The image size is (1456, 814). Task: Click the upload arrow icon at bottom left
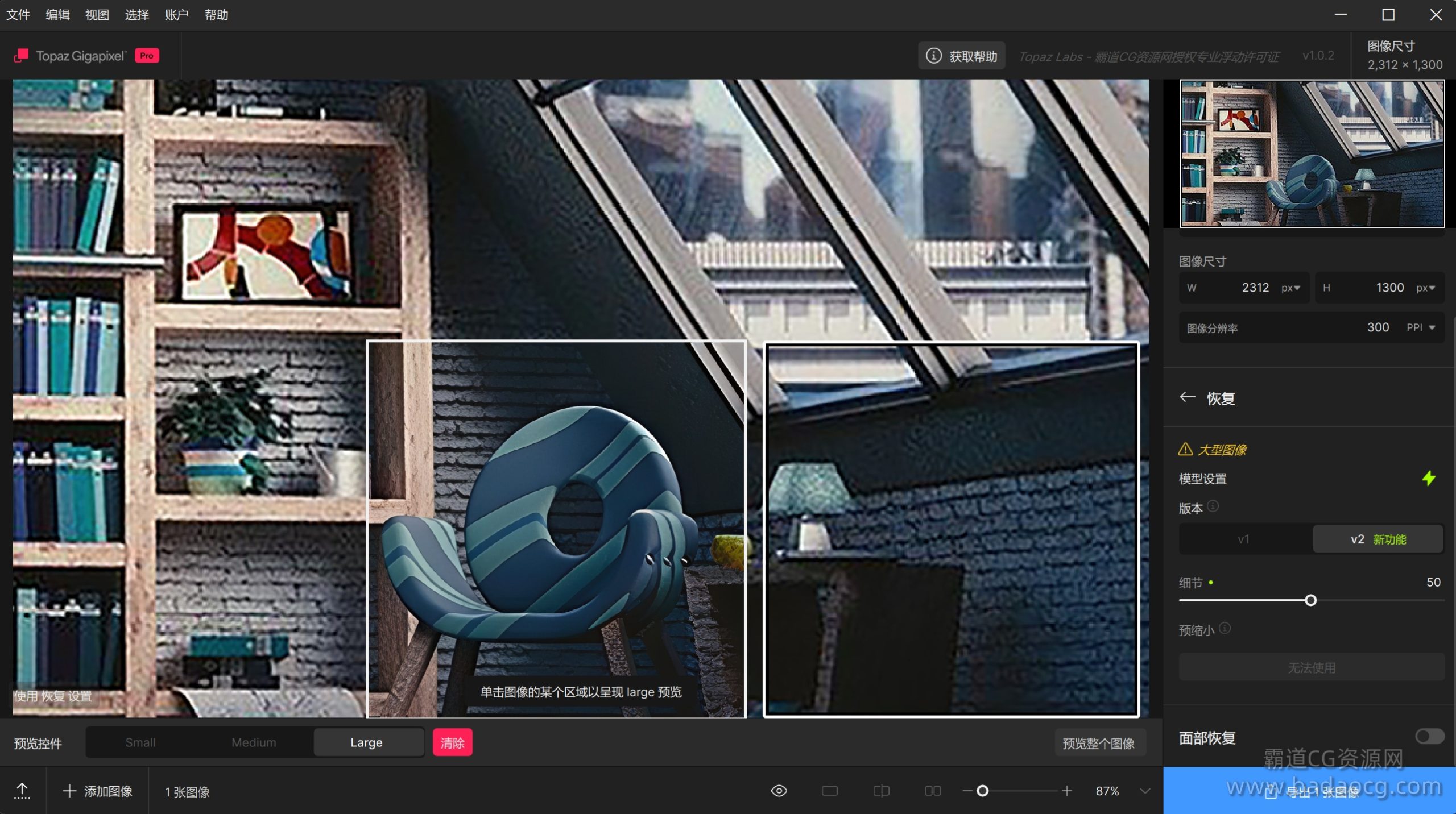point(22,791)
